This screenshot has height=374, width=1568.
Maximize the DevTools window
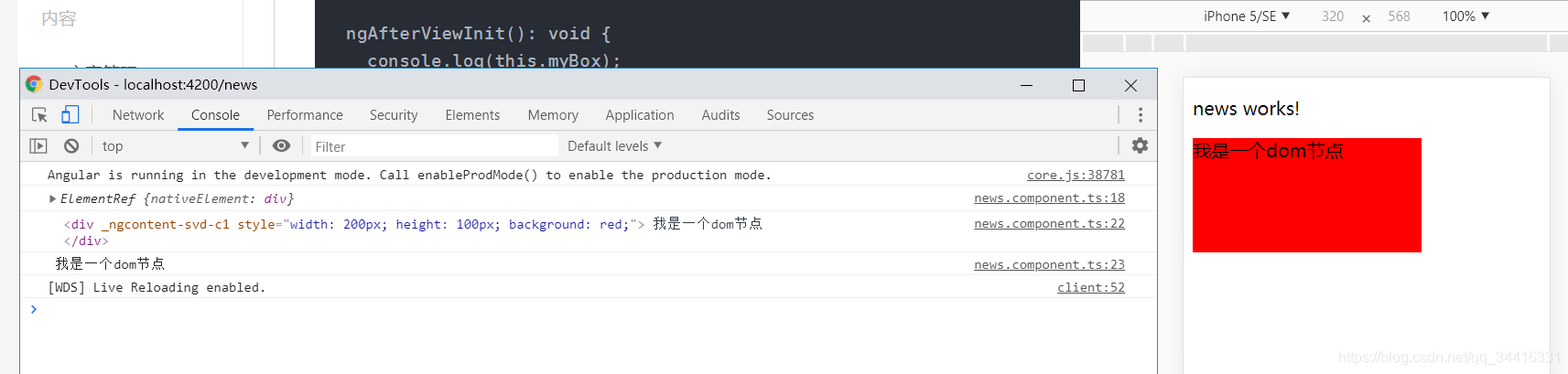1078,85
